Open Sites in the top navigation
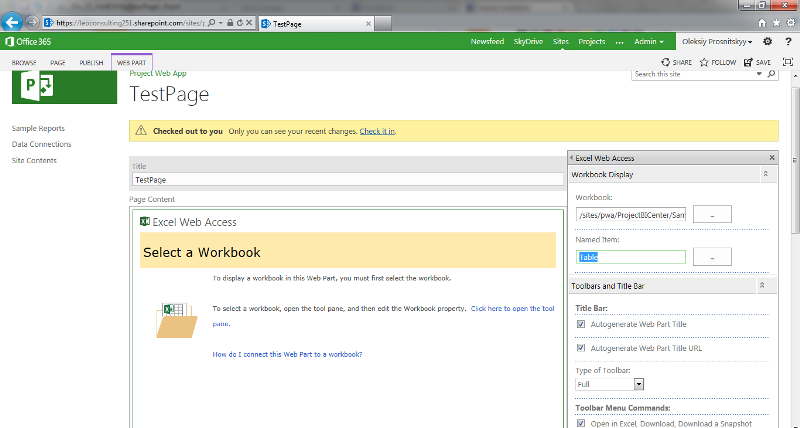 pos(561,42)
